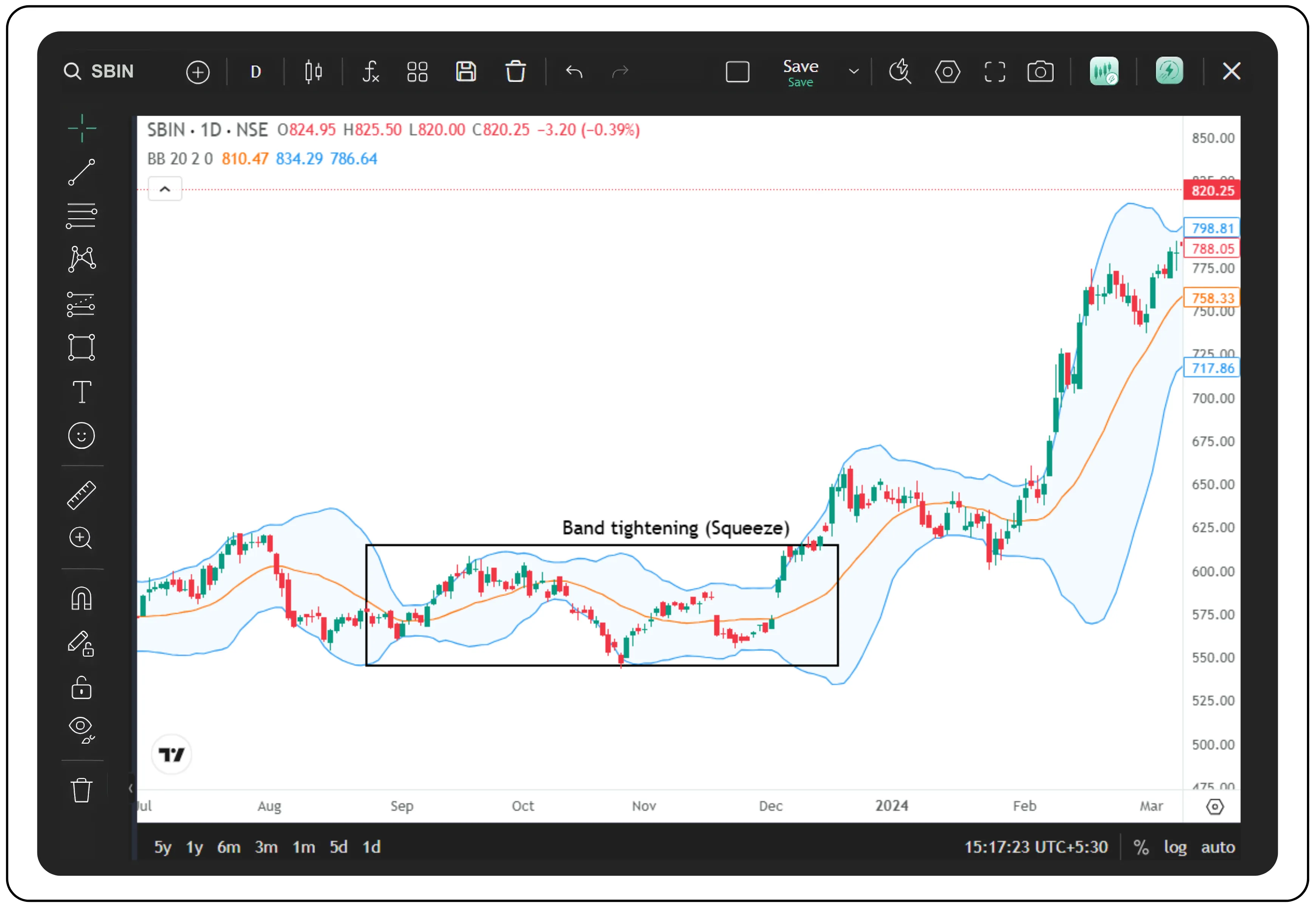Select the text annotation tool

click(x=82, y=392)
